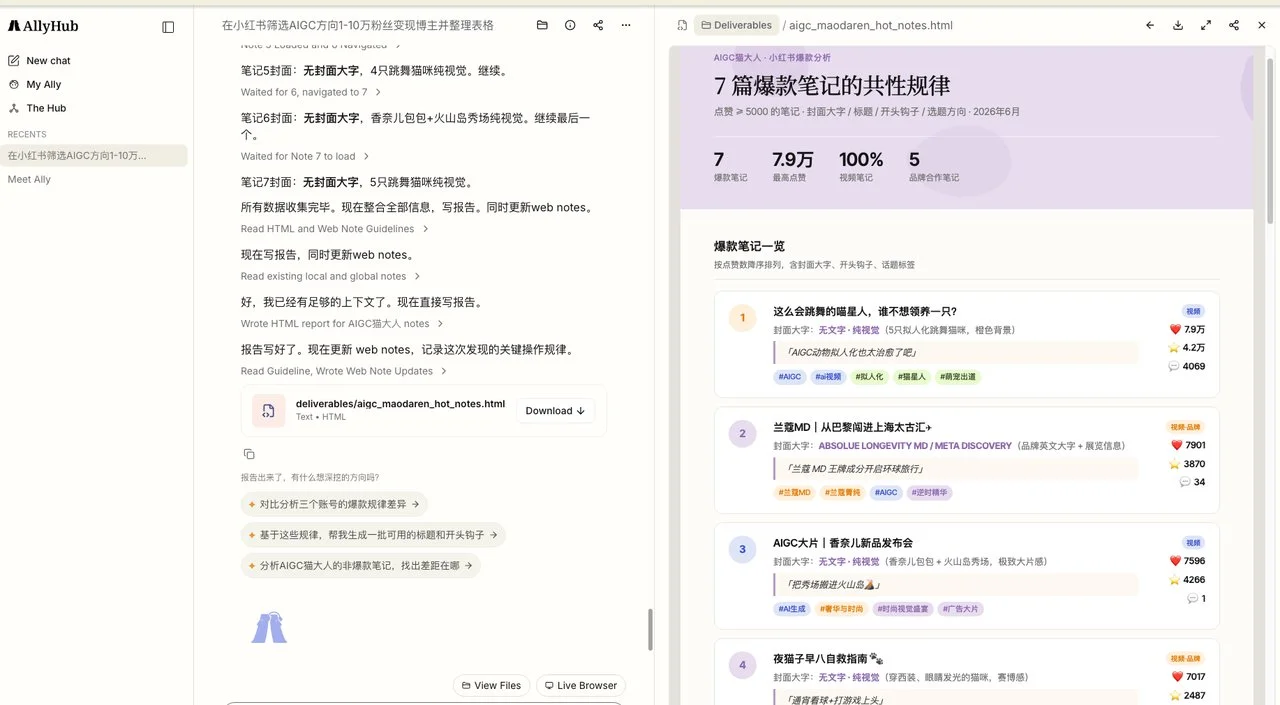Copy the assistant response
The width and height of the screenshot is (1280, 705).
click(x=249, y=454)
